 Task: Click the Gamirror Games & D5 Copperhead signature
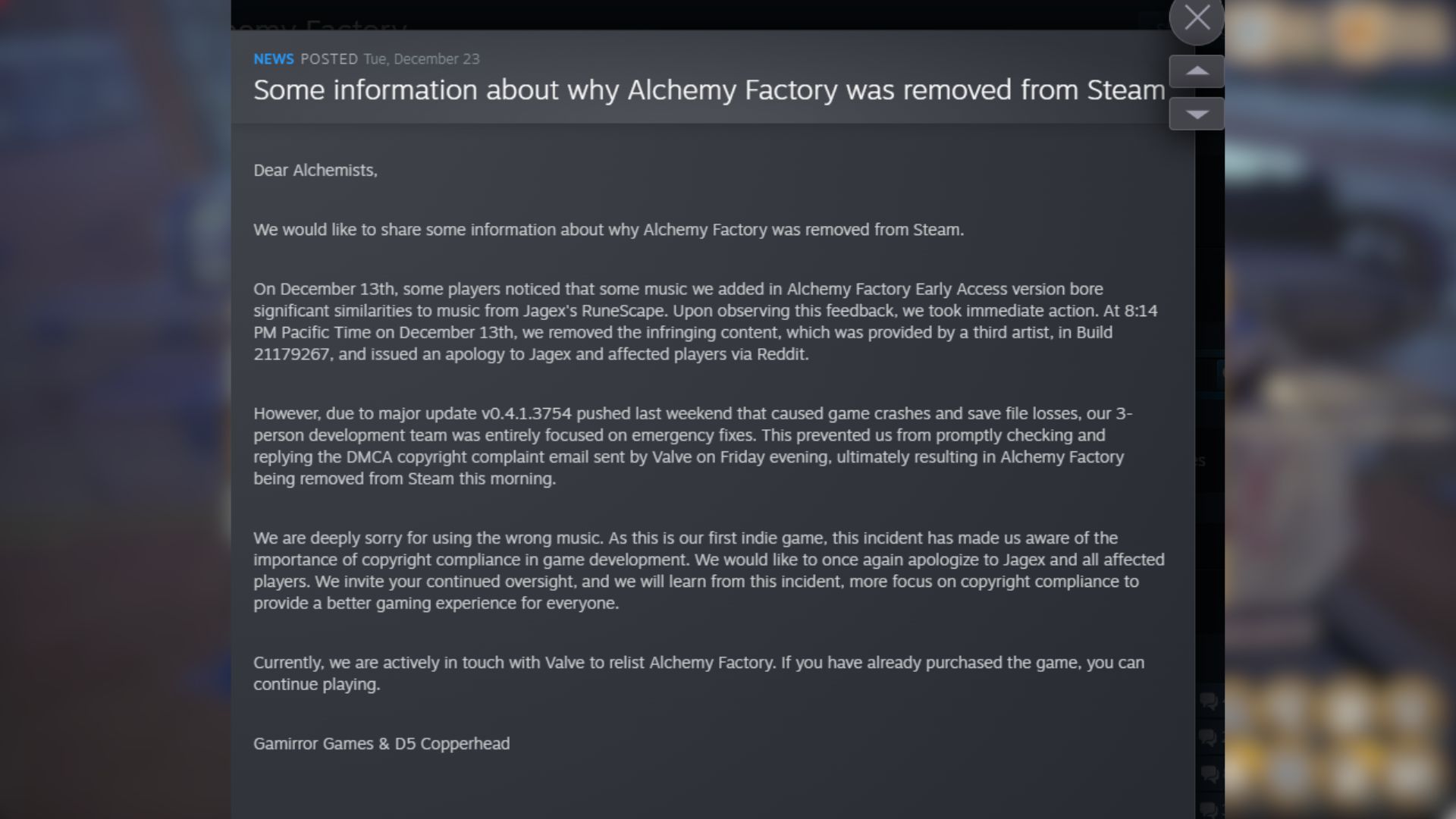point(382,744)
